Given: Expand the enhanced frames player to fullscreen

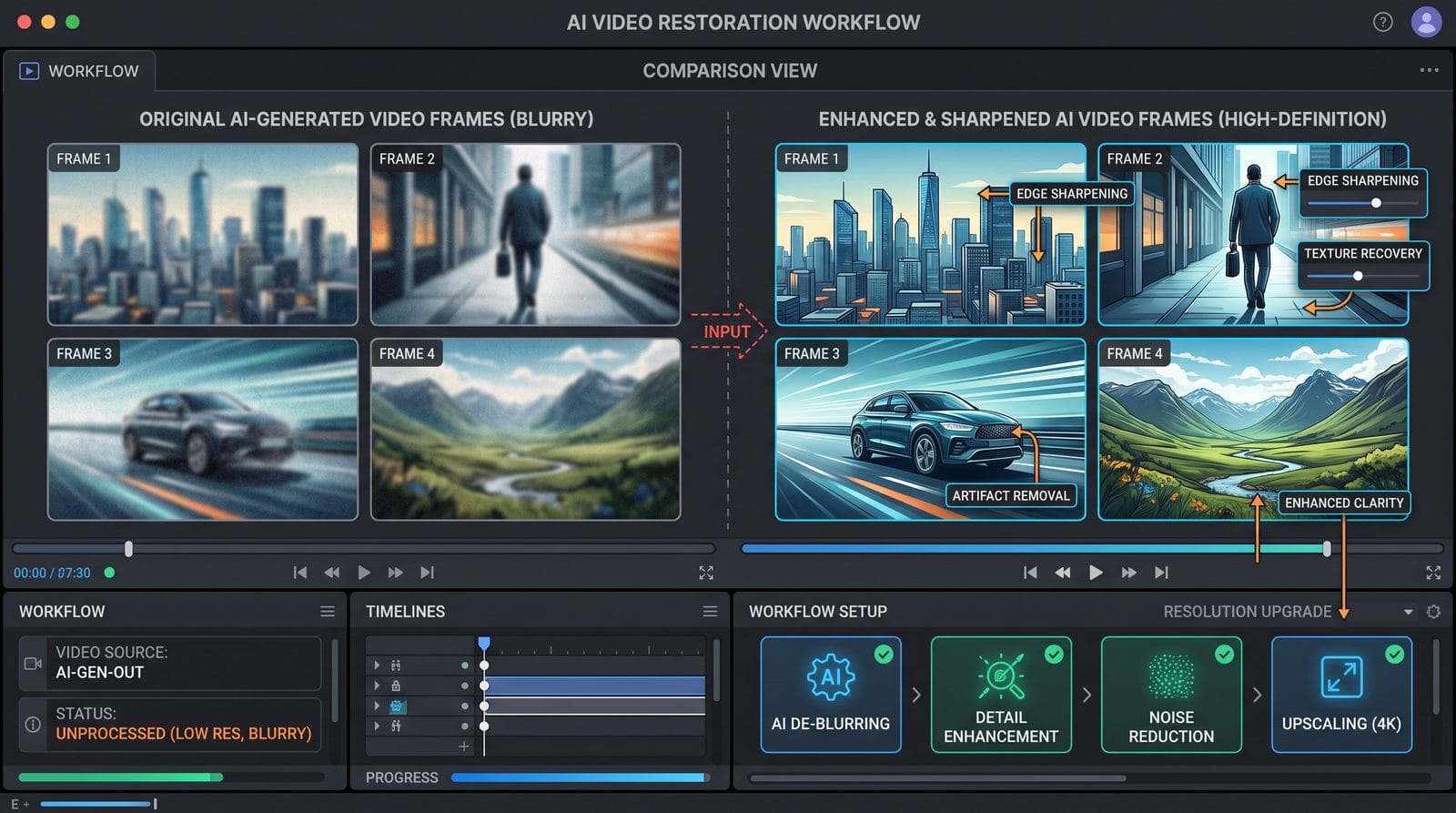Looking at the screenshot, I should [x=1433, y=573].
